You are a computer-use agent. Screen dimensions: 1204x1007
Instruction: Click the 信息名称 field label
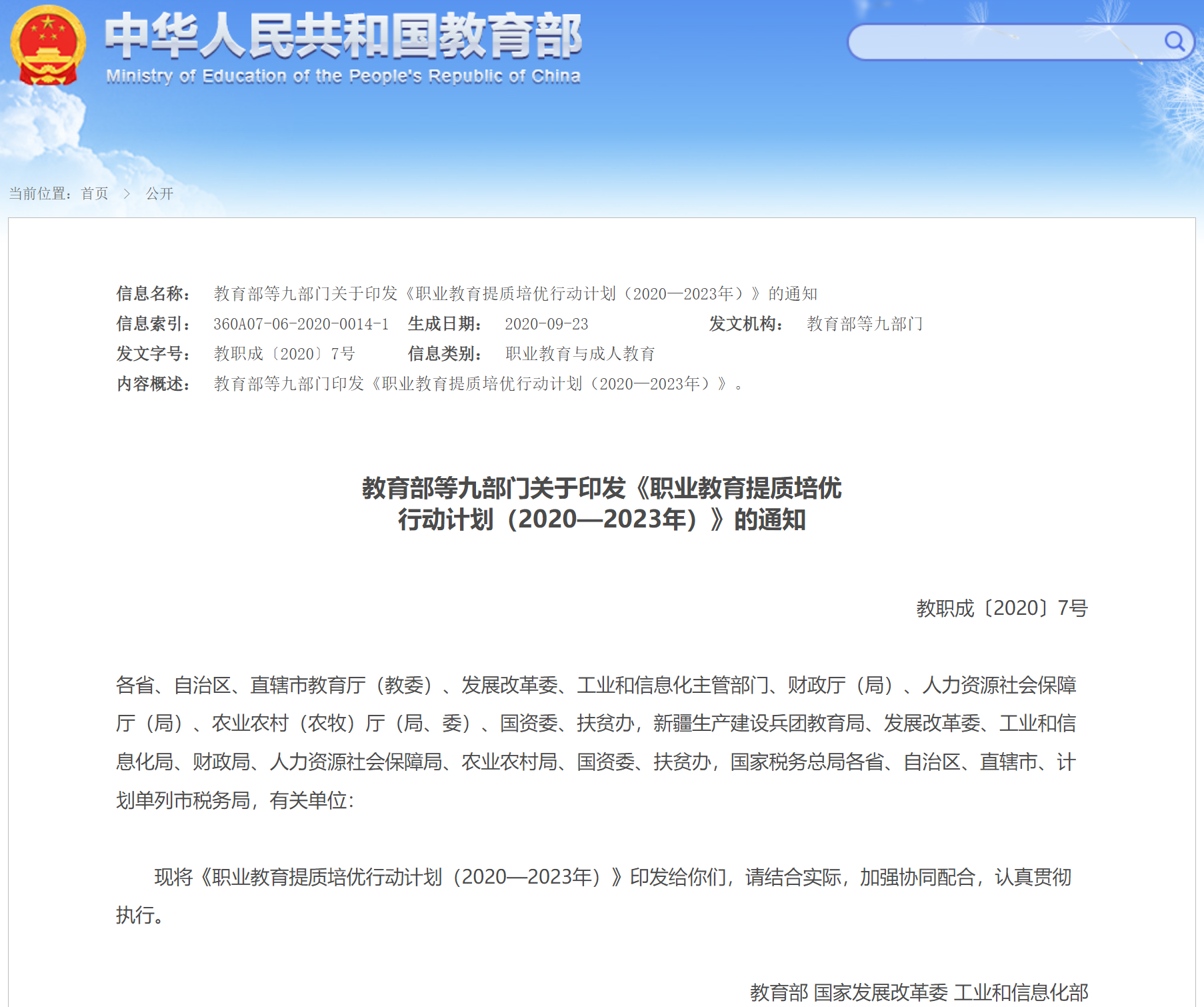point(153,293)
